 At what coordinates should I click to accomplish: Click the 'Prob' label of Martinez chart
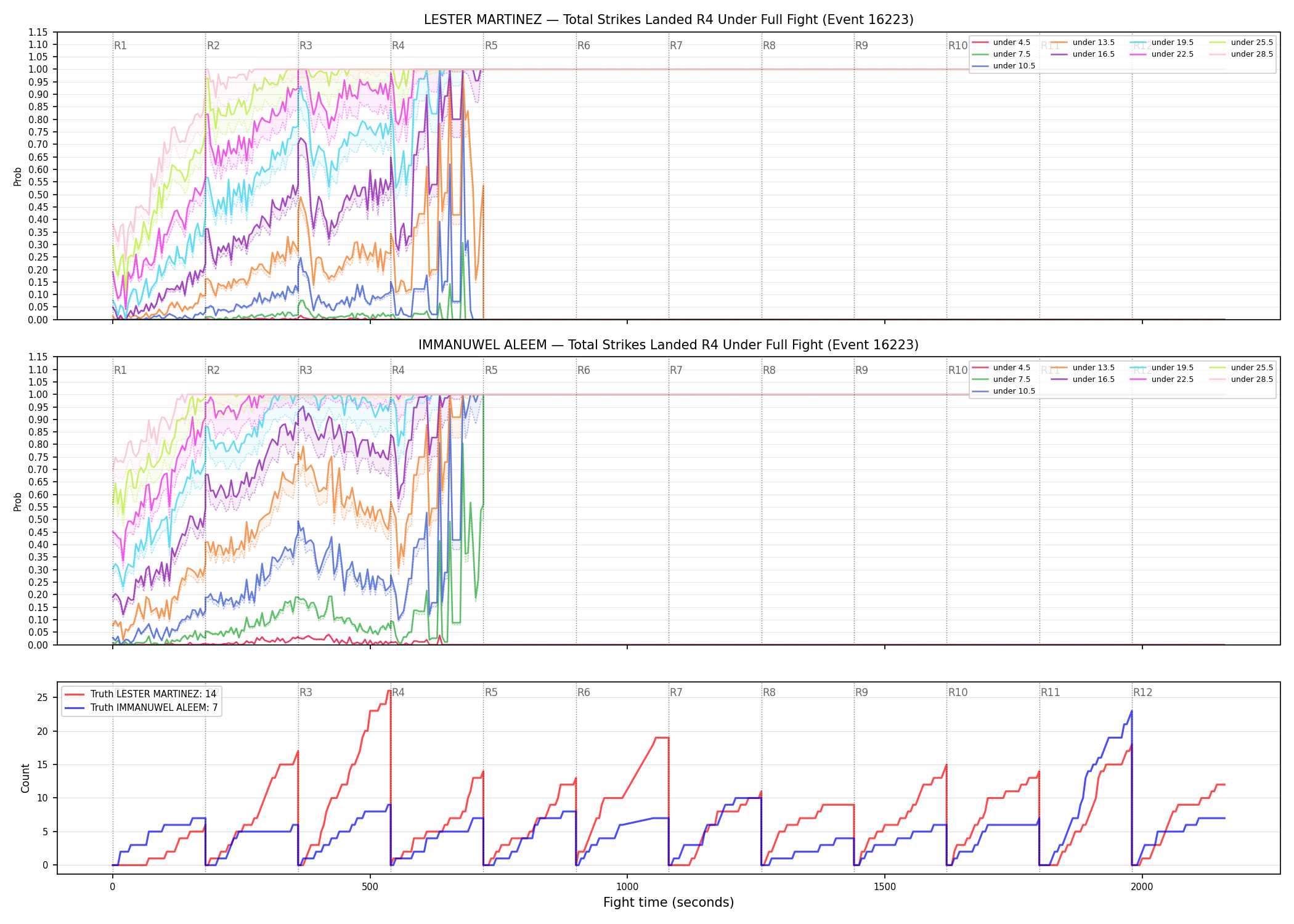pyautogui.click(x=18, y=176)
